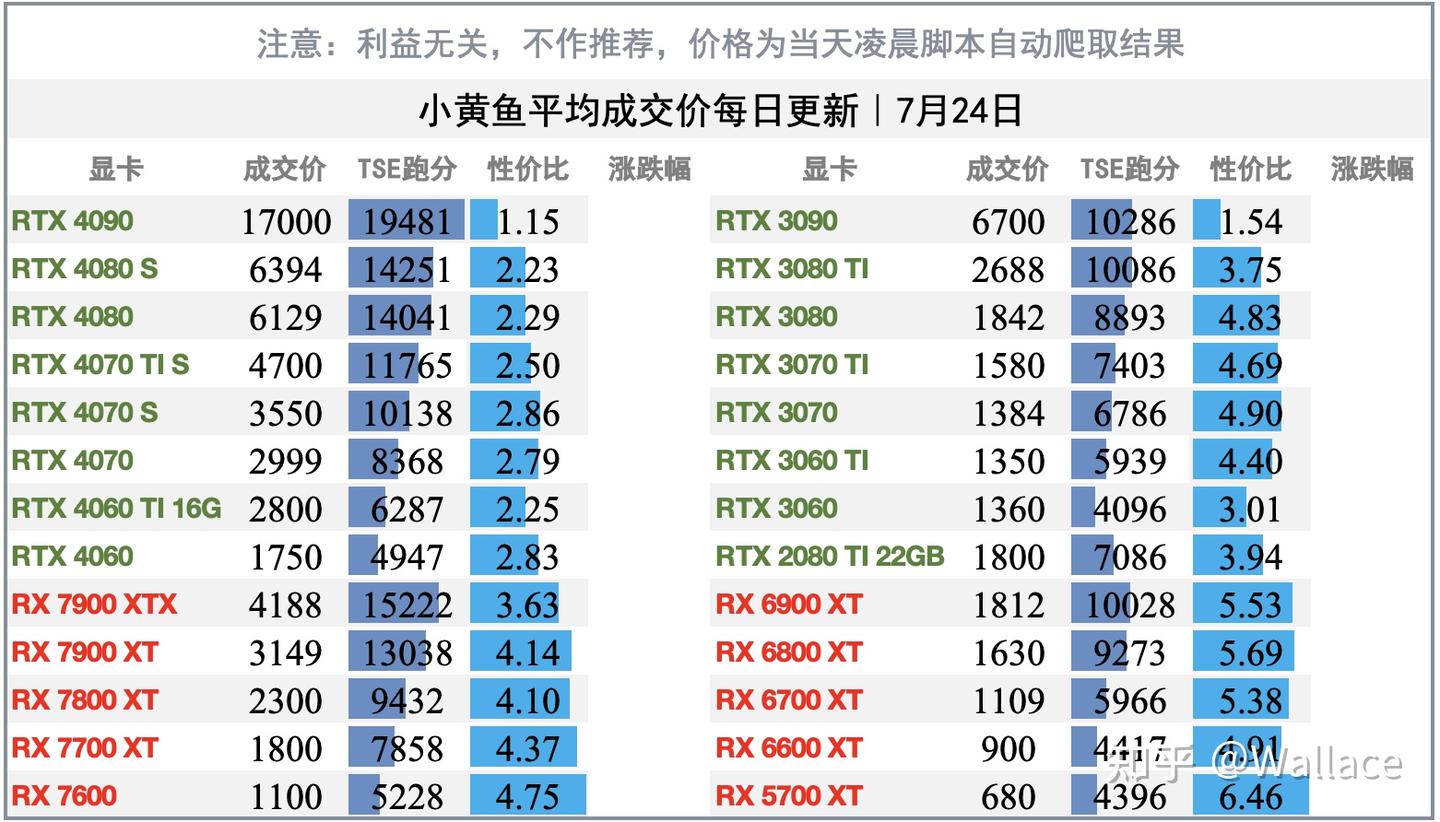
Task: Click the RX 7700 XT card name
Action: pos(85,749)
